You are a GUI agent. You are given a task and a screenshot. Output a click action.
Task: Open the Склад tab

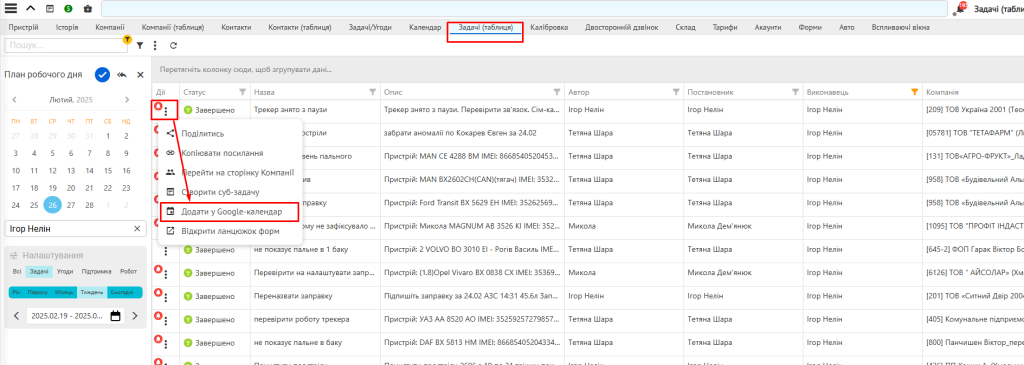coord(685,27)
